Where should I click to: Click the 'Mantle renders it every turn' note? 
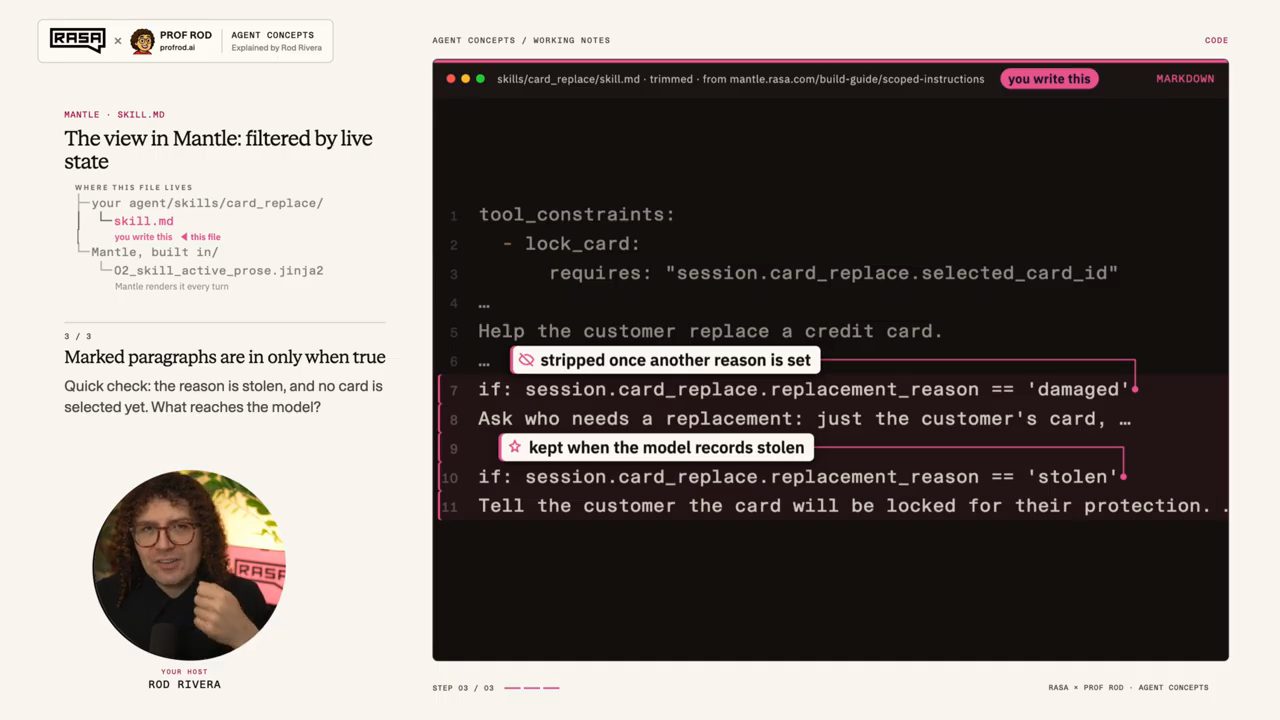pos(171,287)
